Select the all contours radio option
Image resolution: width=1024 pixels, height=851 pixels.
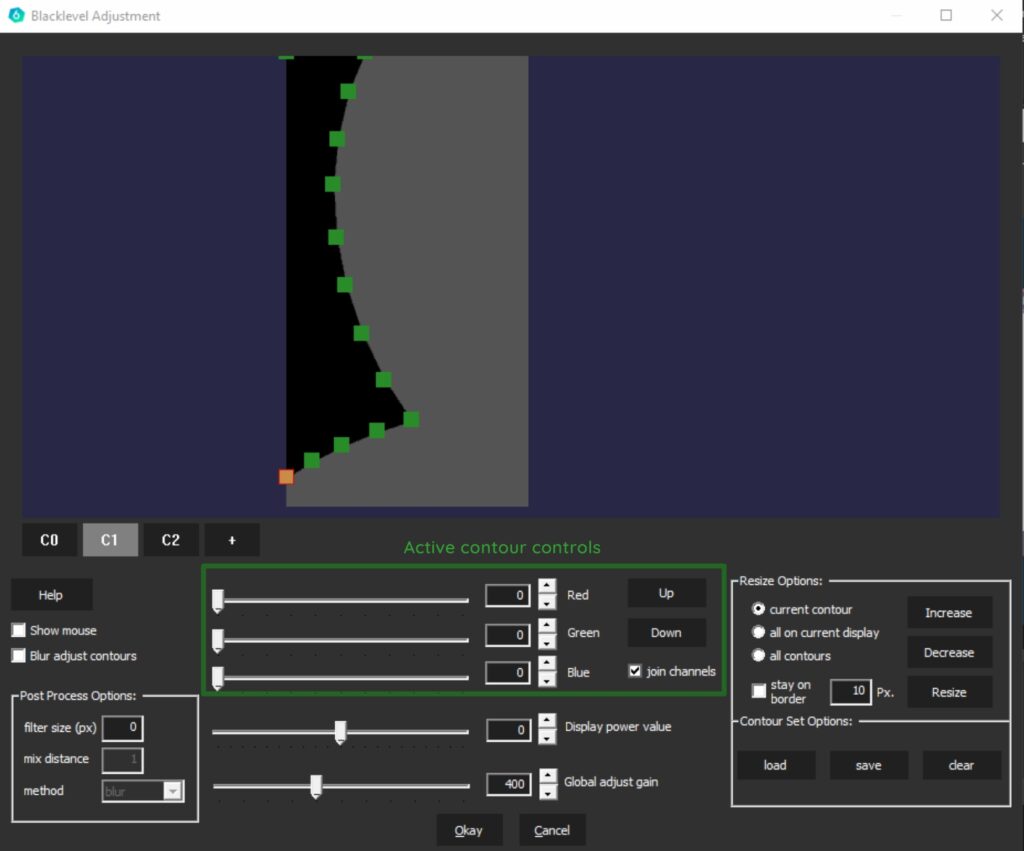758,656
